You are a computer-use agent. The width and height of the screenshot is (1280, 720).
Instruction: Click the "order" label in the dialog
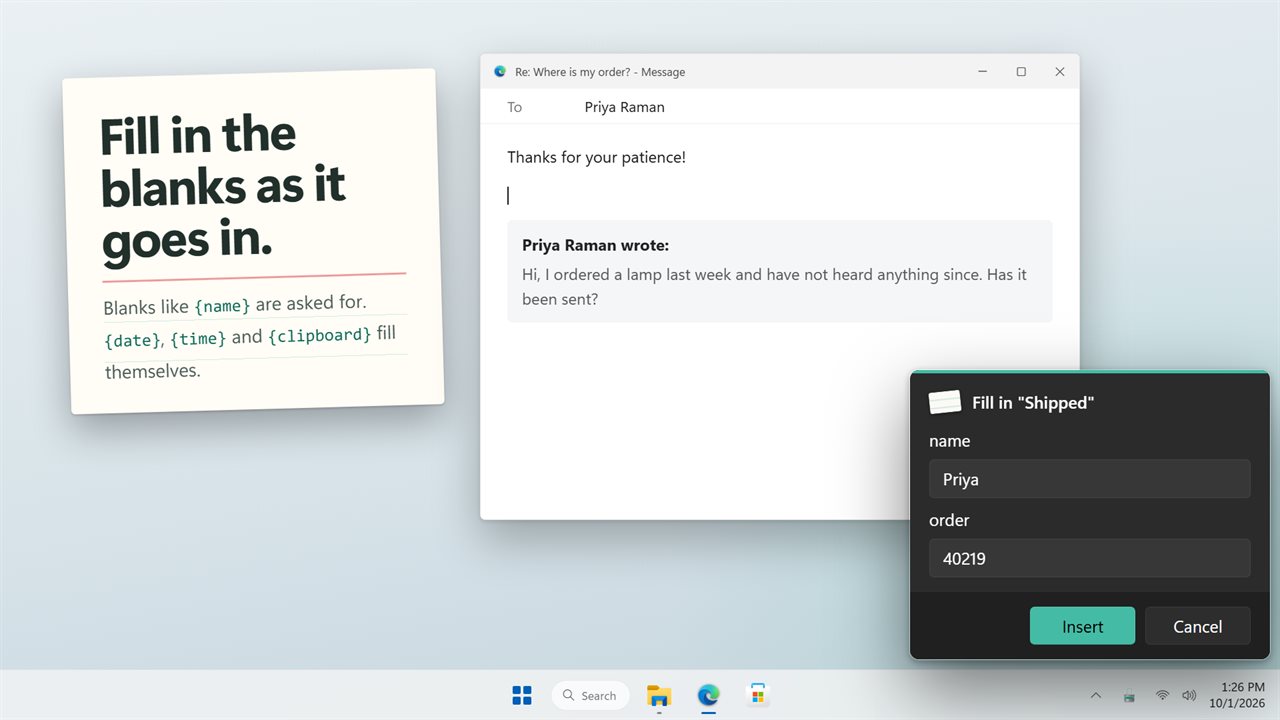coord(949,520)
